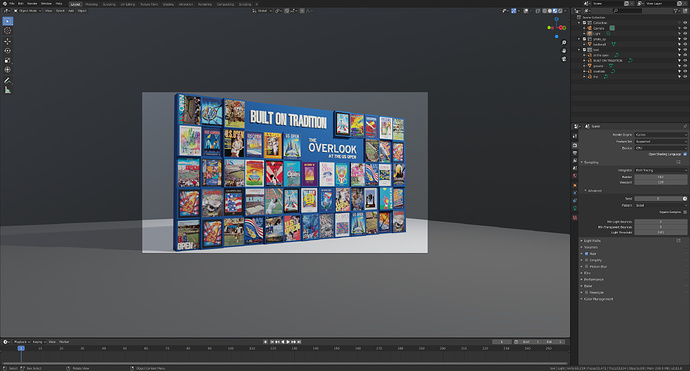Click the Seed value field

658,198
